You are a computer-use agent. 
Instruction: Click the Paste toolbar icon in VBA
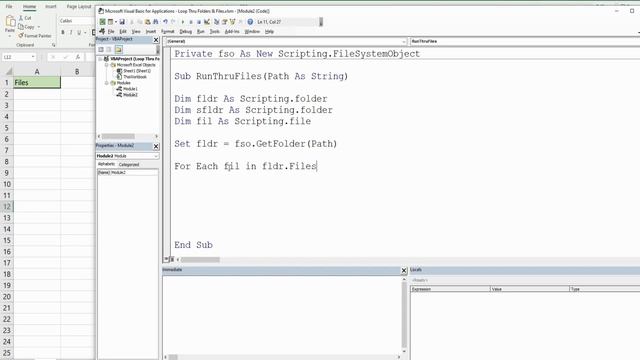coord(147,22)
